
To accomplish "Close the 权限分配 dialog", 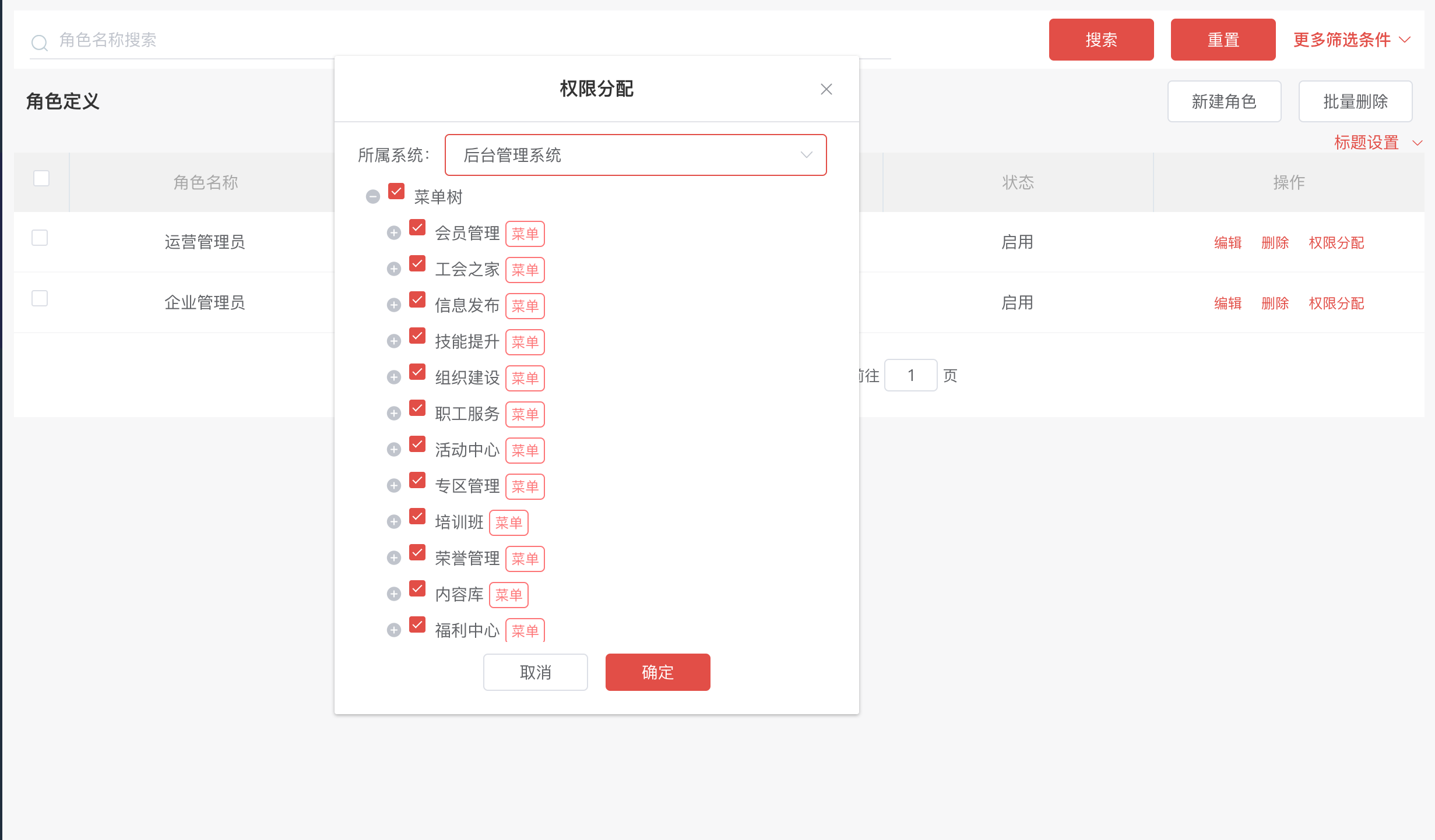I will [x=826, y=89].
